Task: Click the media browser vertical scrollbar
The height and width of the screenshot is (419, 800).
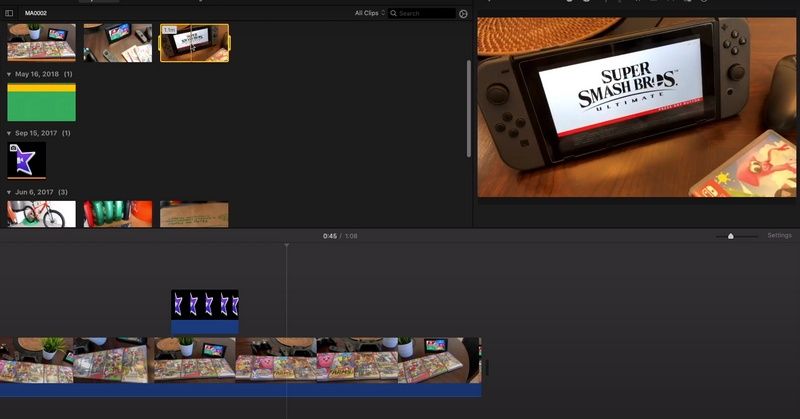Action: tap(469, 108)
